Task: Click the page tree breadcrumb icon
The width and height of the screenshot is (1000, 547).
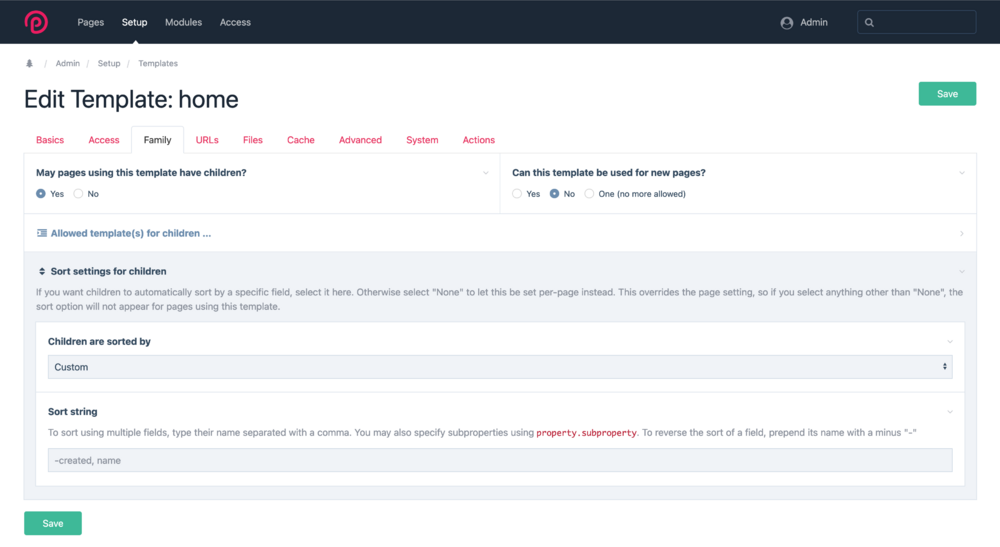Action: (29, 64)
